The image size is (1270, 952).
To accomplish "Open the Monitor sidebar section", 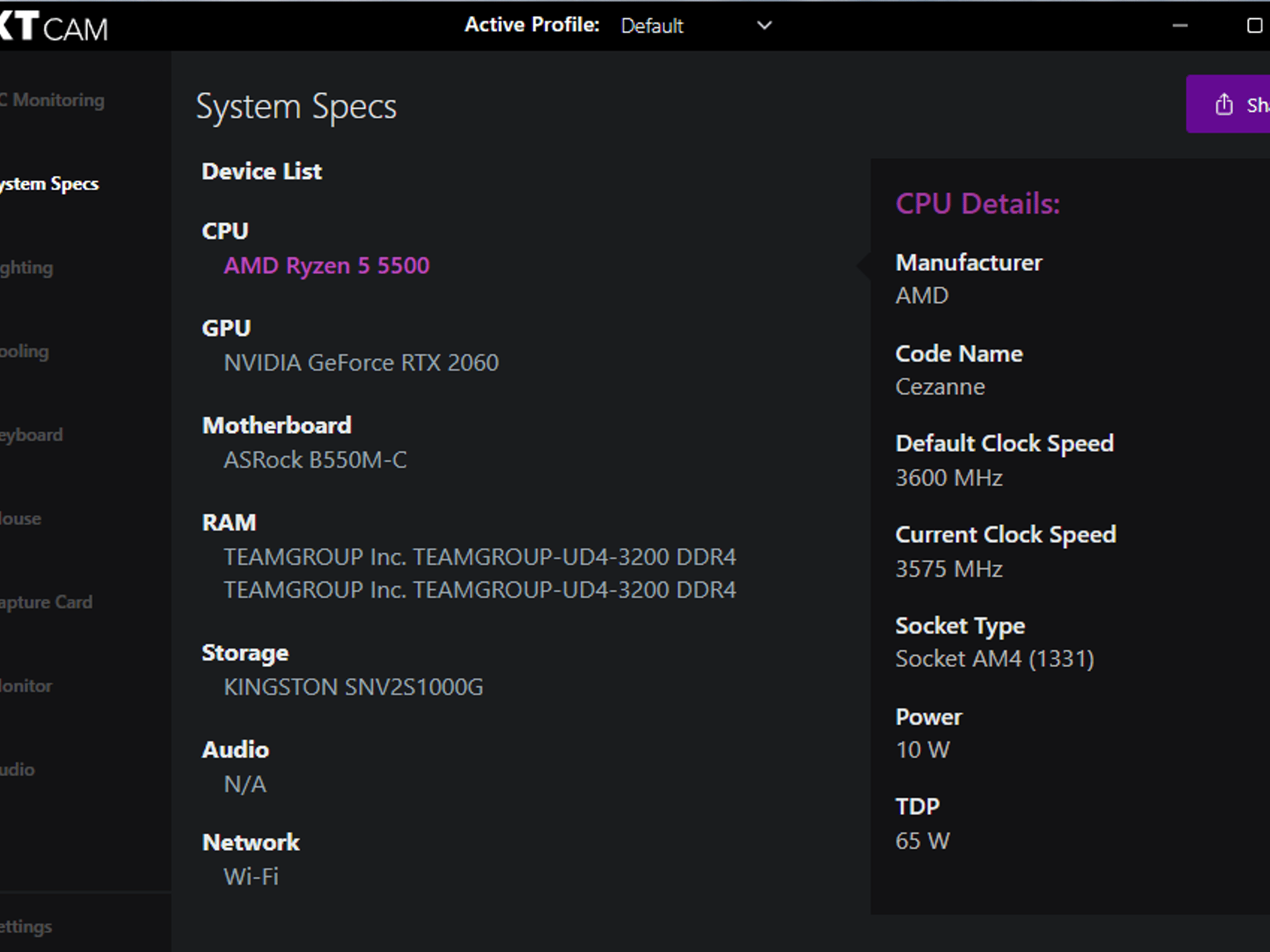I will (x=26, y=686).
